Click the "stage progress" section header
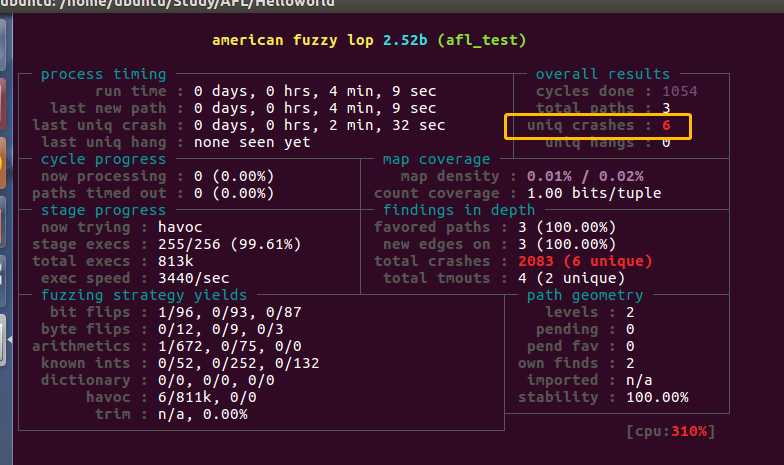 (104, 210)
